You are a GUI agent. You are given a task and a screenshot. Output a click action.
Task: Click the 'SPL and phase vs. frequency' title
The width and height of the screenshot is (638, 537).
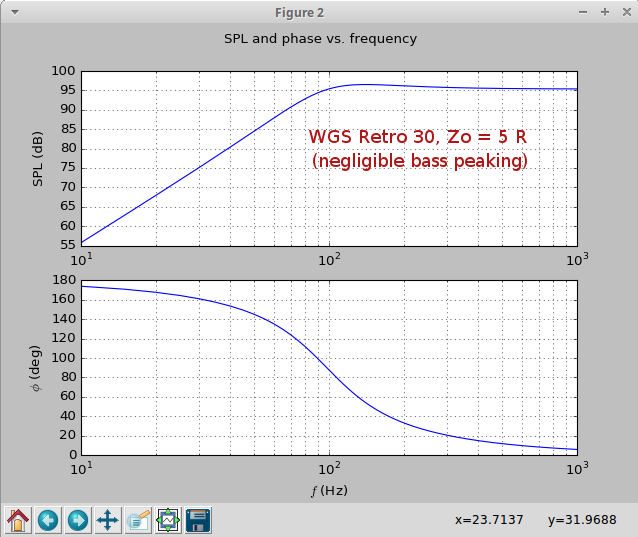[320, 39]
